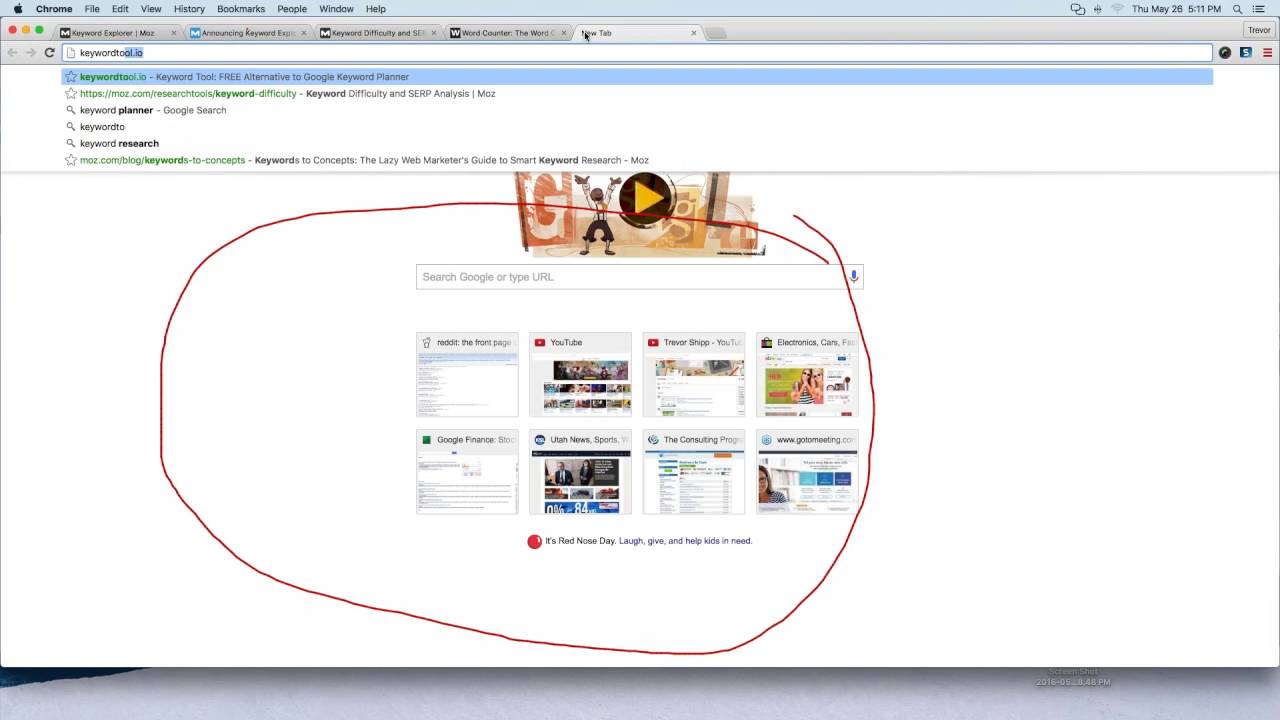1280x720 pixels.
Task: Open the Edit menu
Action: click(120, 9)
